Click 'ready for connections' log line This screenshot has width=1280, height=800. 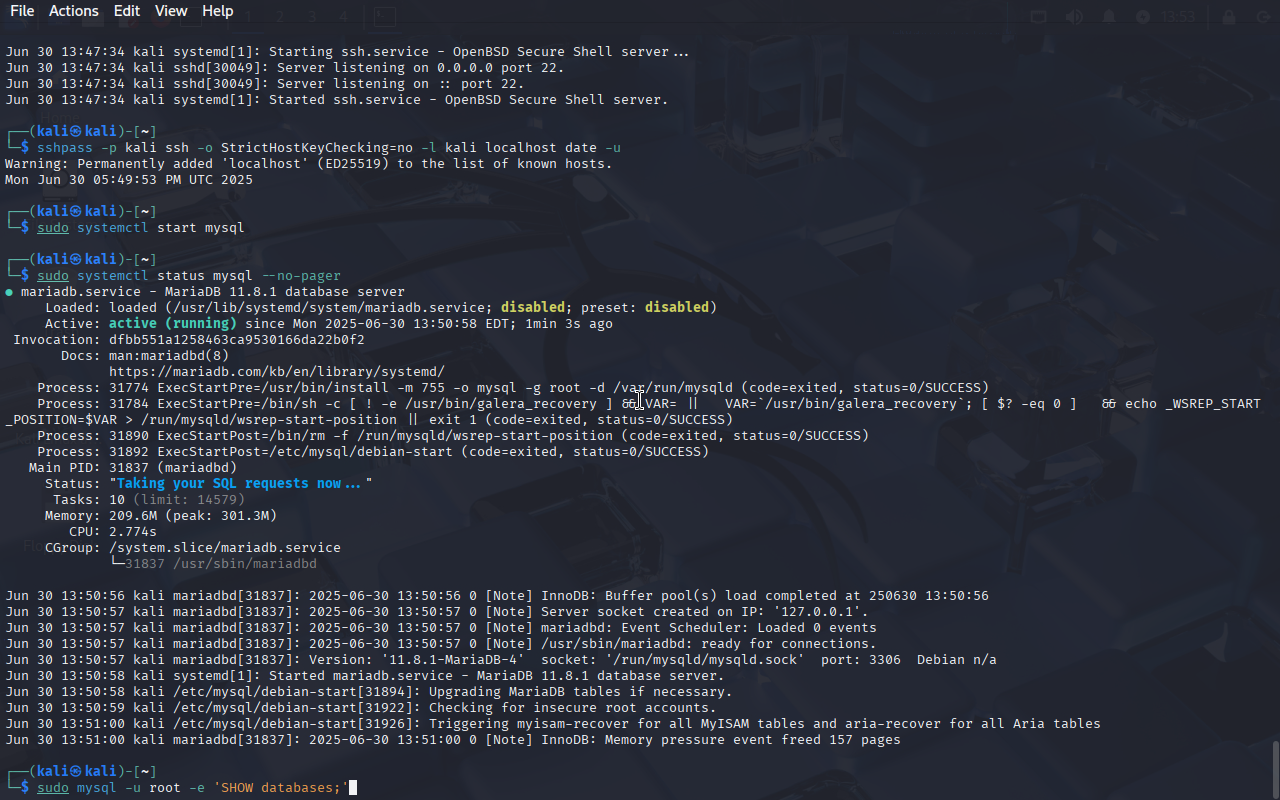[x=441, y=644]
